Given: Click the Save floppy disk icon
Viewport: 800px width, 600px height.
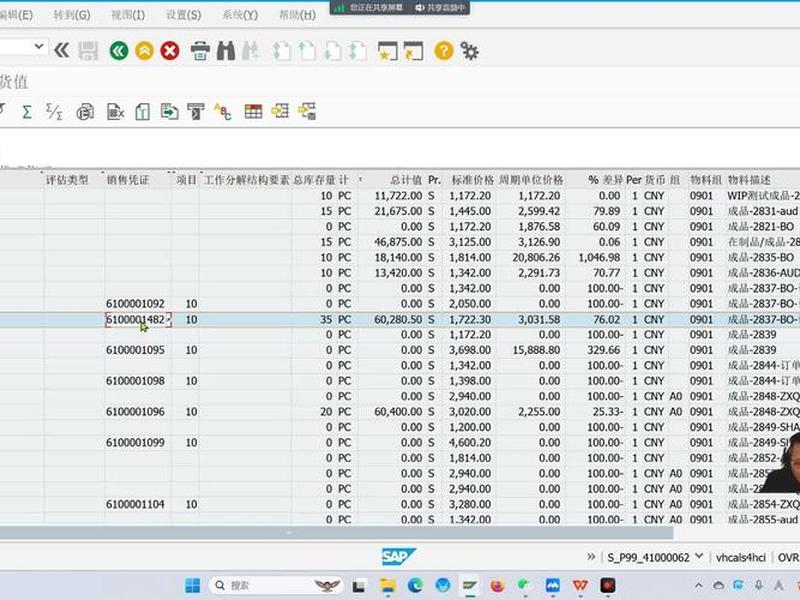Looking at the screenshot, I should (x=88, y=51).
